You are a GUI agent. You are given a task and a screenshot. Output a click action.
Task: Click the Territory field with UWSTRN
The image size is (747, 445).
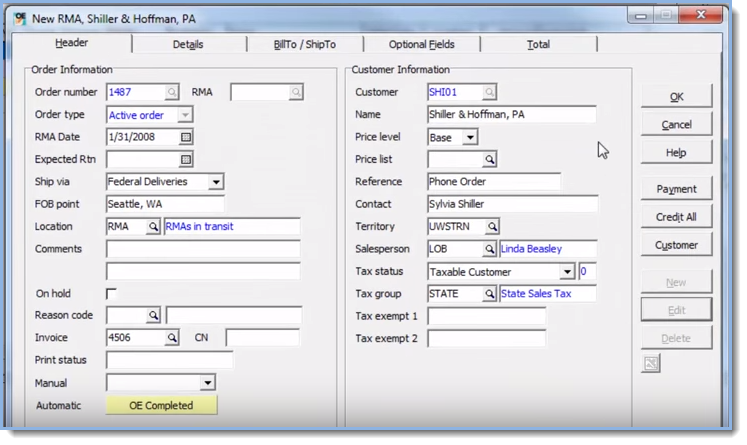point(456,227)
